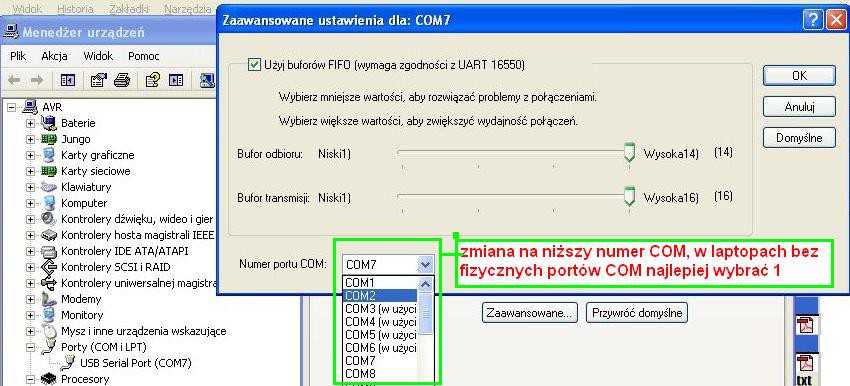Click the Help icon with question mark

click(x=152, y=80)
